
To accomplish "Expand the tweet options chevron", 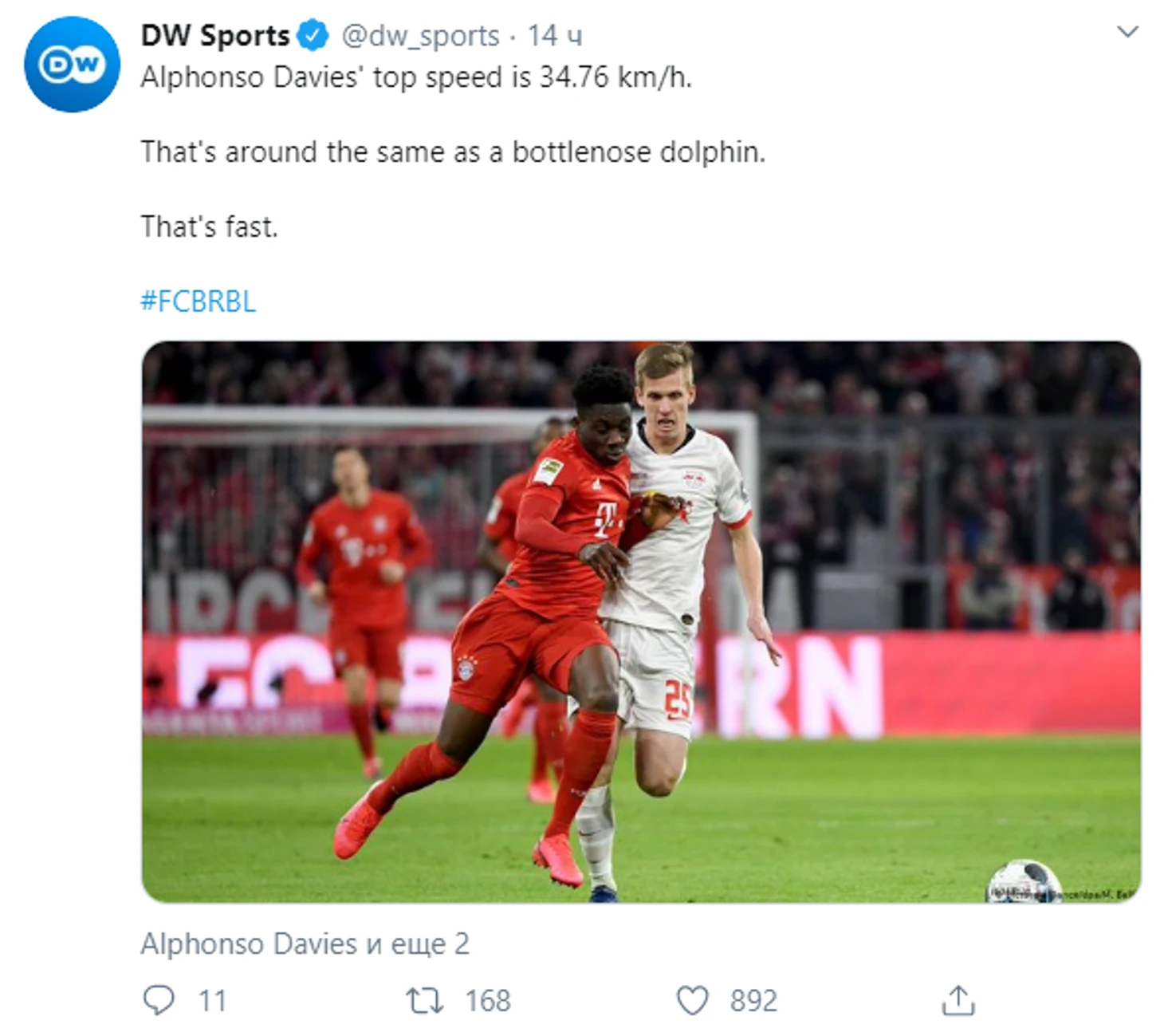I will tap(1127, 32).
